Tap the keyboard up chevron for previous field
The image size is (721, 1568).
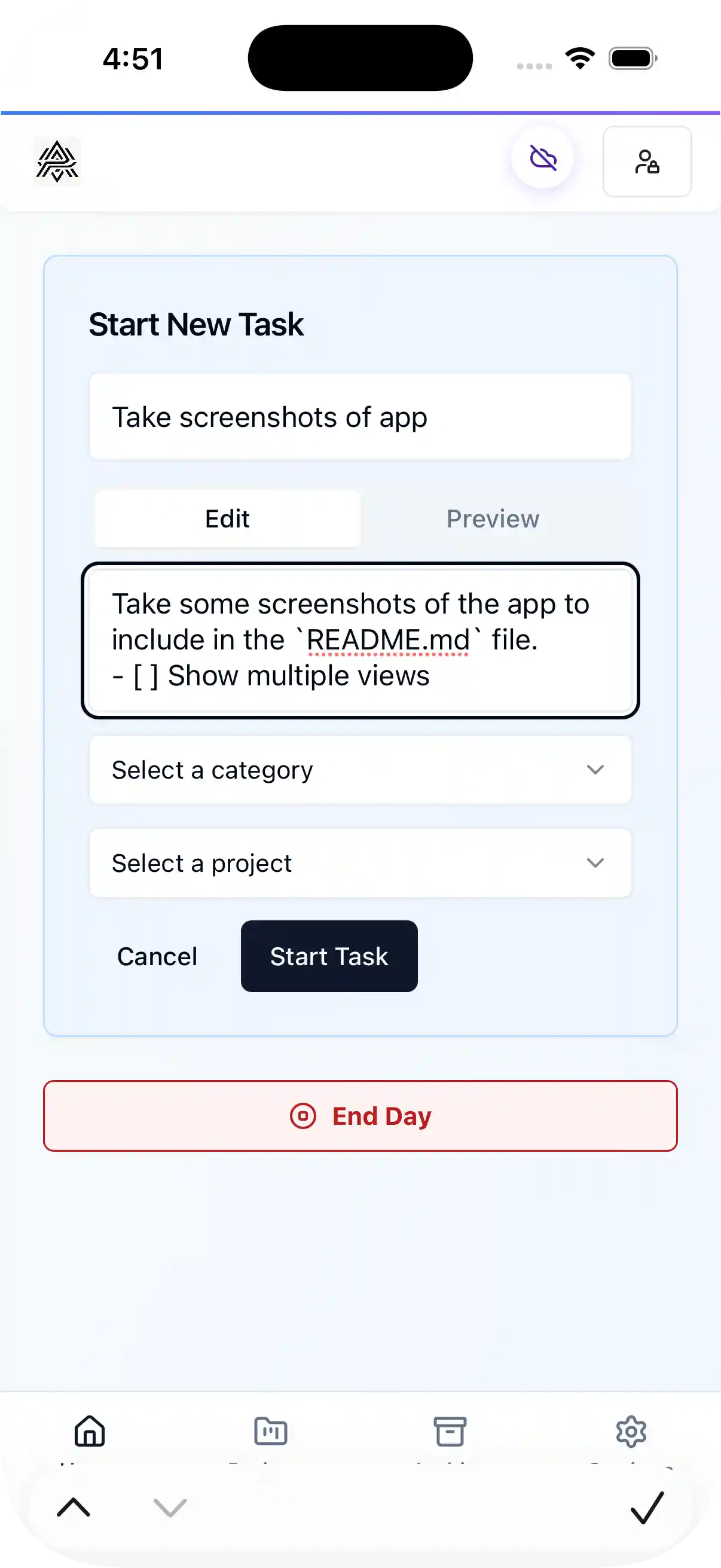(x=74, y=1507)
